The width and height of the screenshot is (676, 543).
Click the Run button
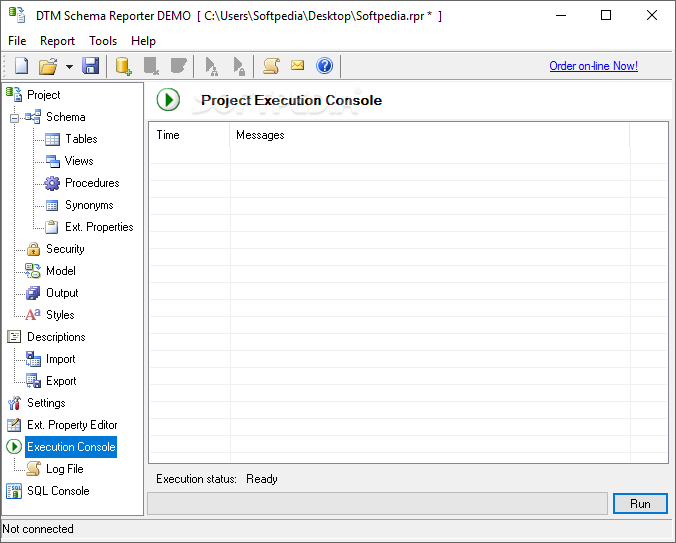[x=640, y=504]
